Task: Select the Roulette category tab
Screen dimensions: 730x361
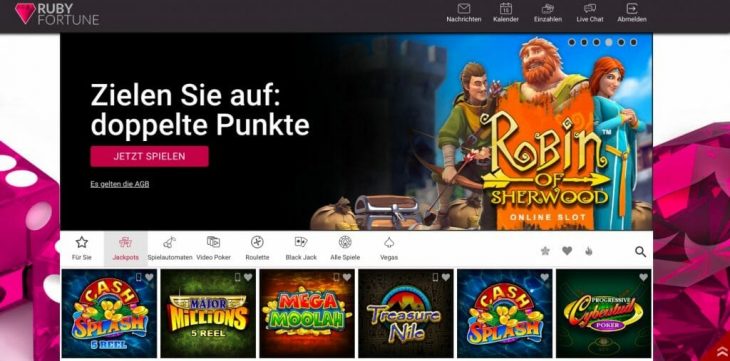Action: tap(257, 249)
